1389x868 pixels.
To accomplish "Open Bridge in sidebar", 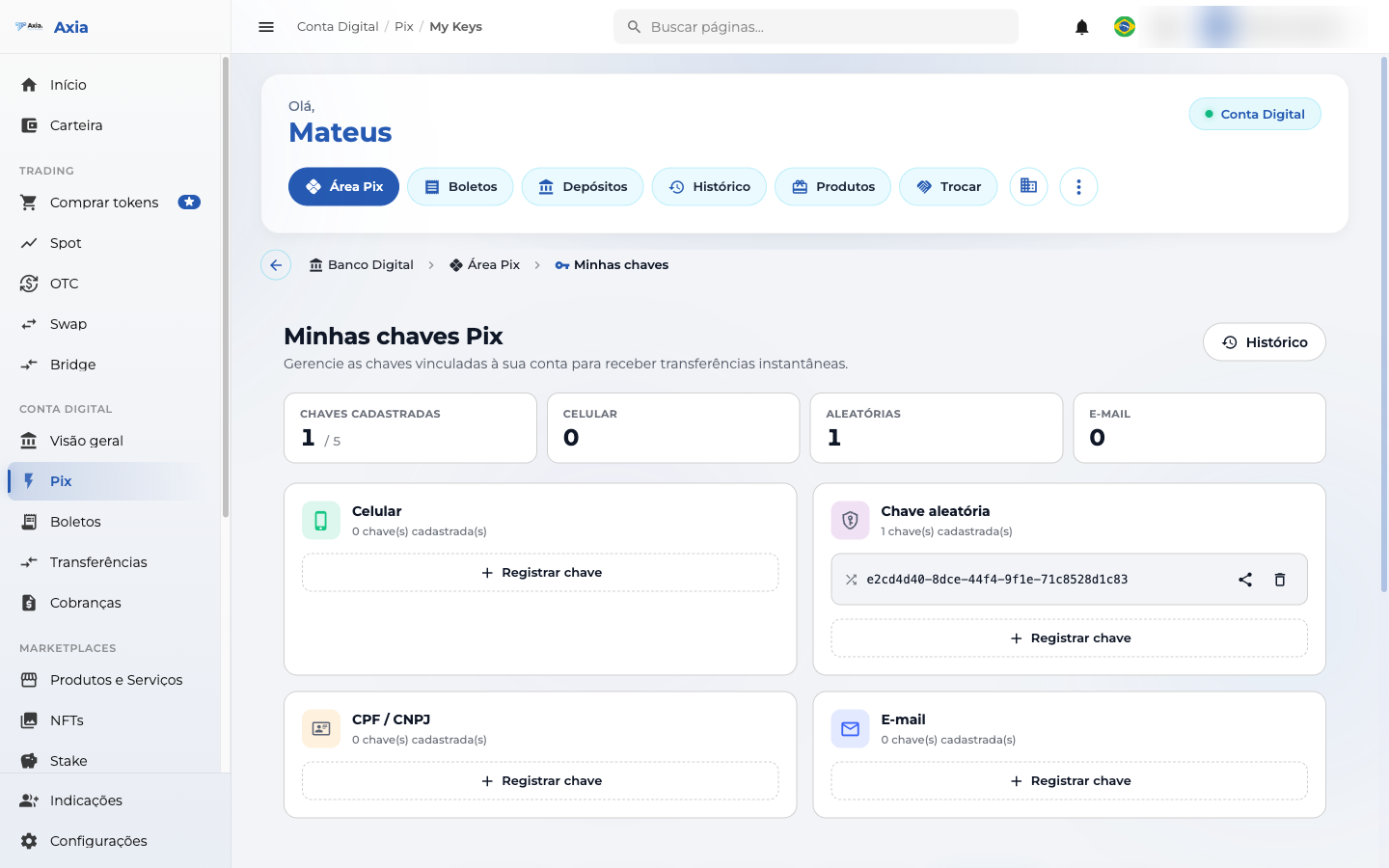I will point(110,365).
